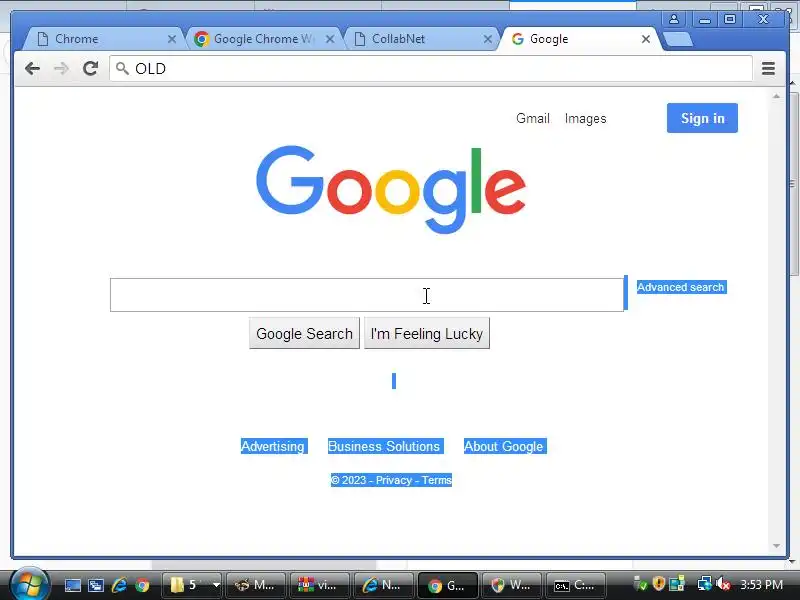Open the Images link
This screenshot has width=800, height=600.
[585, 118]
